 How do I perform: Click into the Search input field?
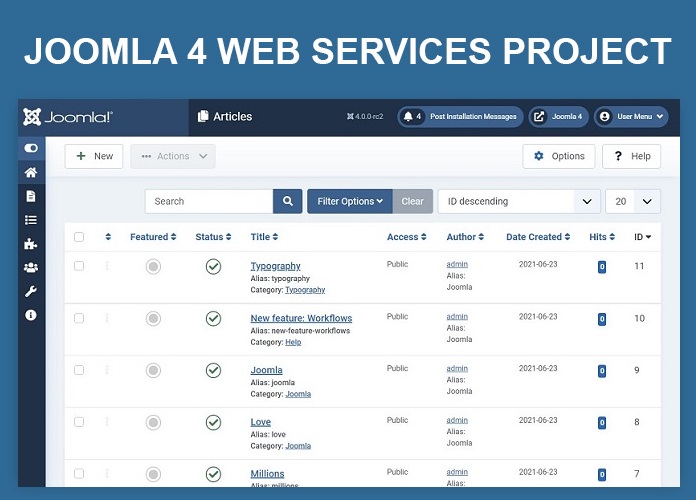[209, 201]
